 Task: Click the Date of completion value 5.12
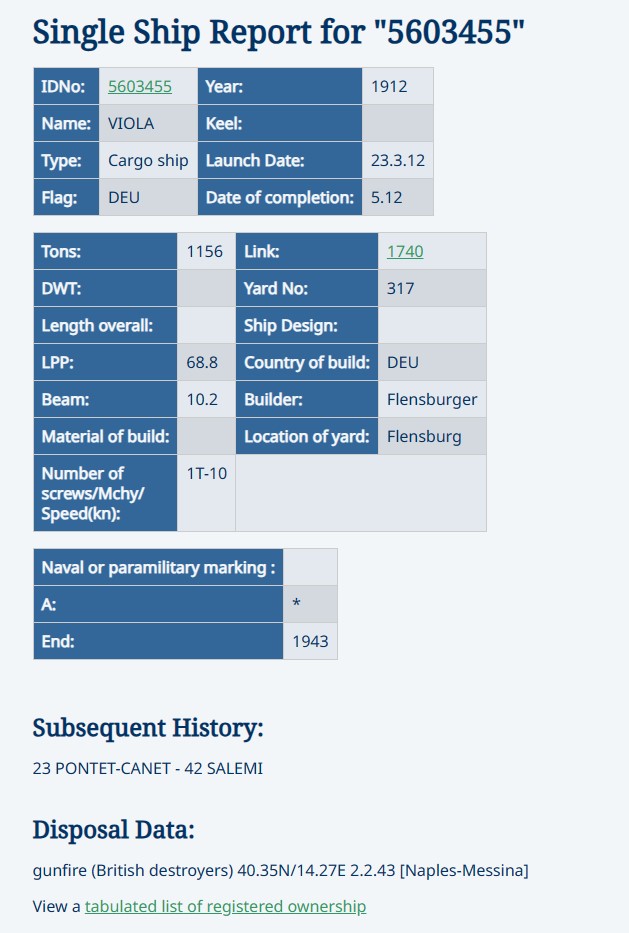click(x=386, y=198)
